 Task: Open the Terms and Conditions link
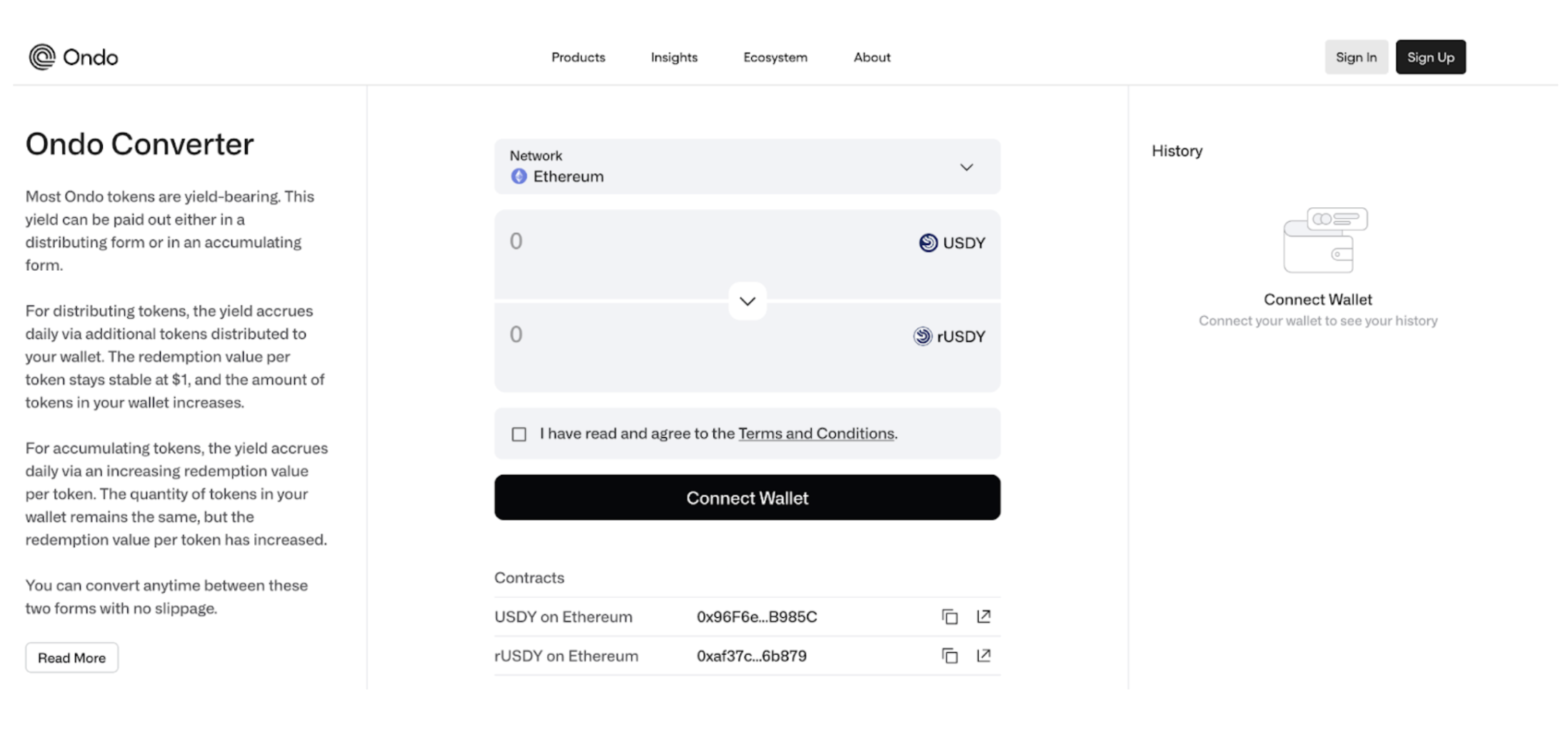816,434
